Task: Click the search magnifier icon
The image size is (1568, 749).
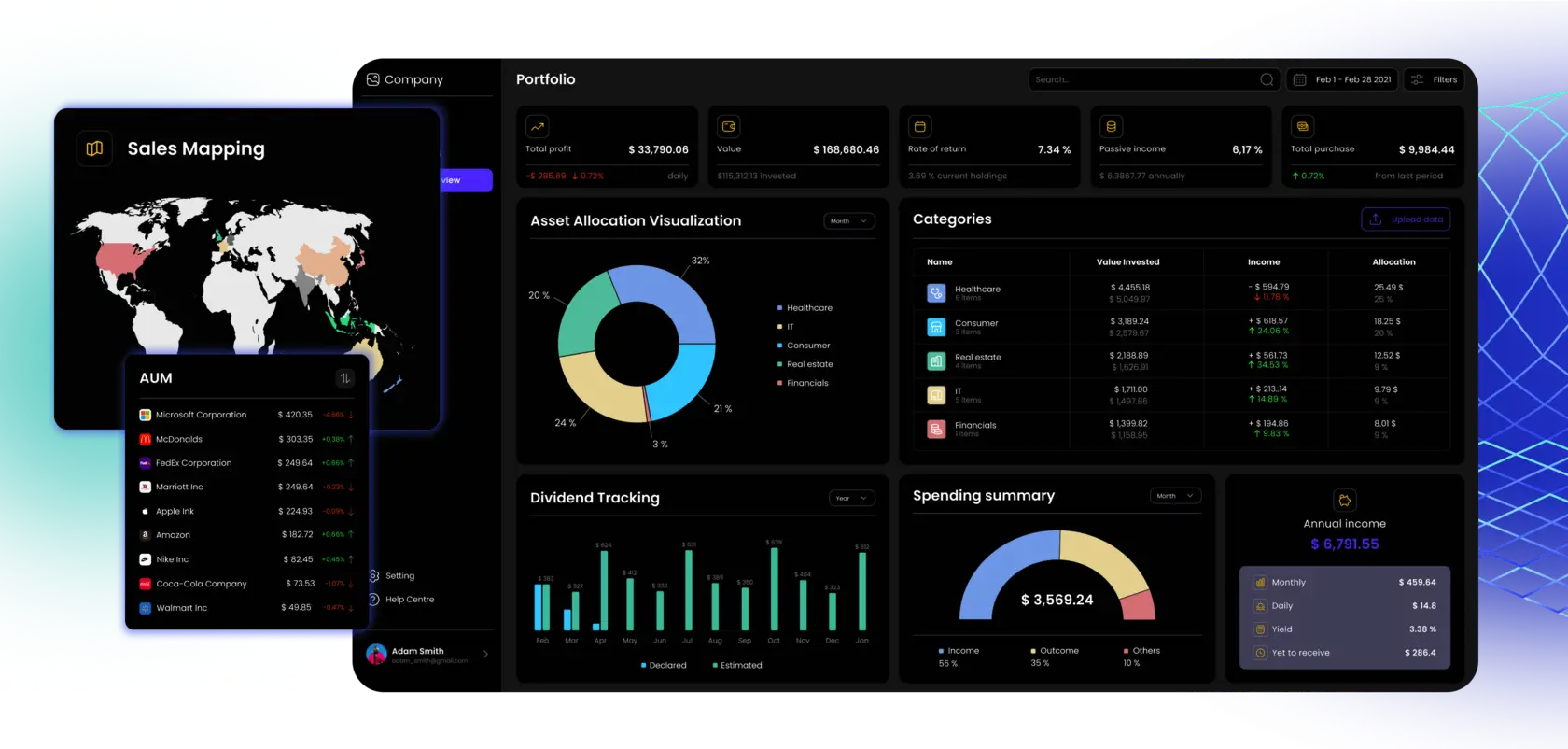Action: pos(1267,79)
